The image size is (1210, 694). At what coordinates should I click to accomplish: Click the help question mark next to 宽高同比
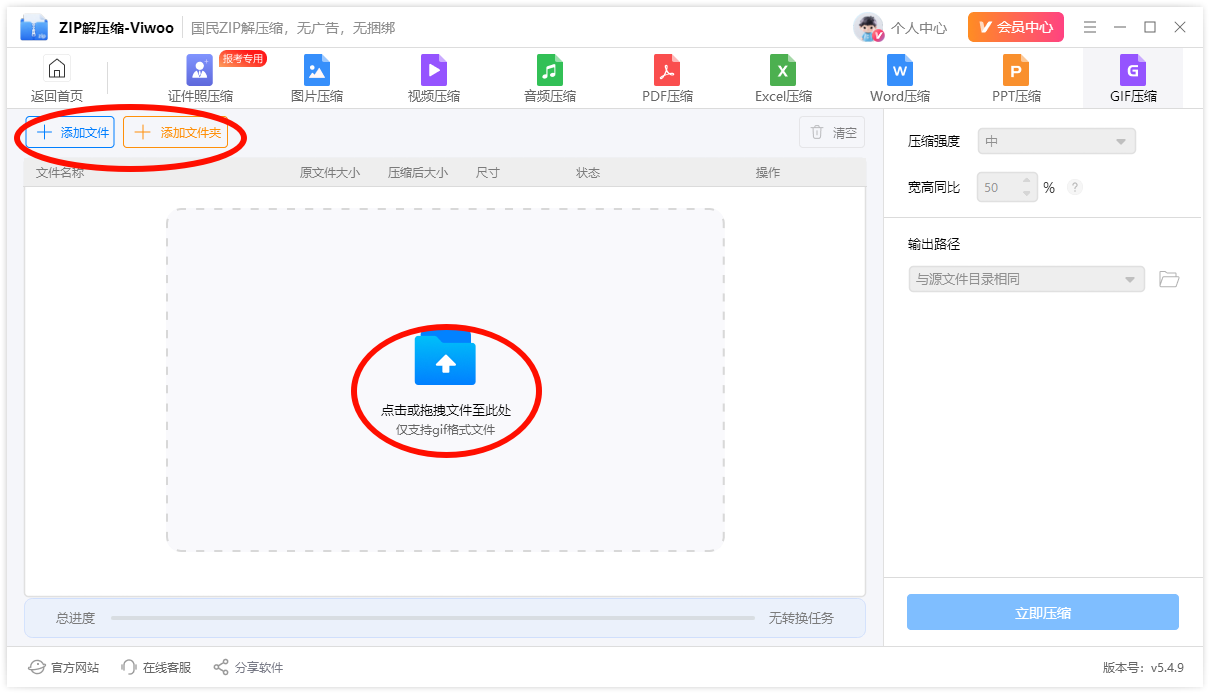(1075, 187)
